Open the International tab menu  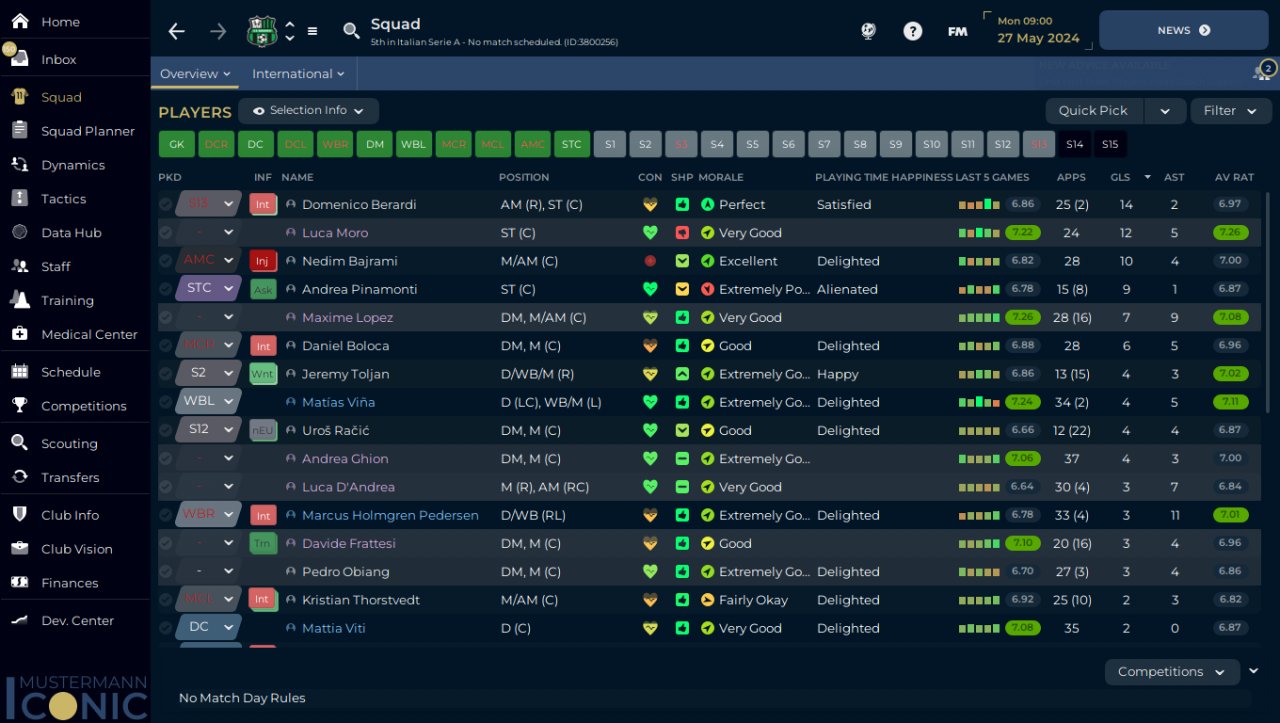tap(298, 74)
